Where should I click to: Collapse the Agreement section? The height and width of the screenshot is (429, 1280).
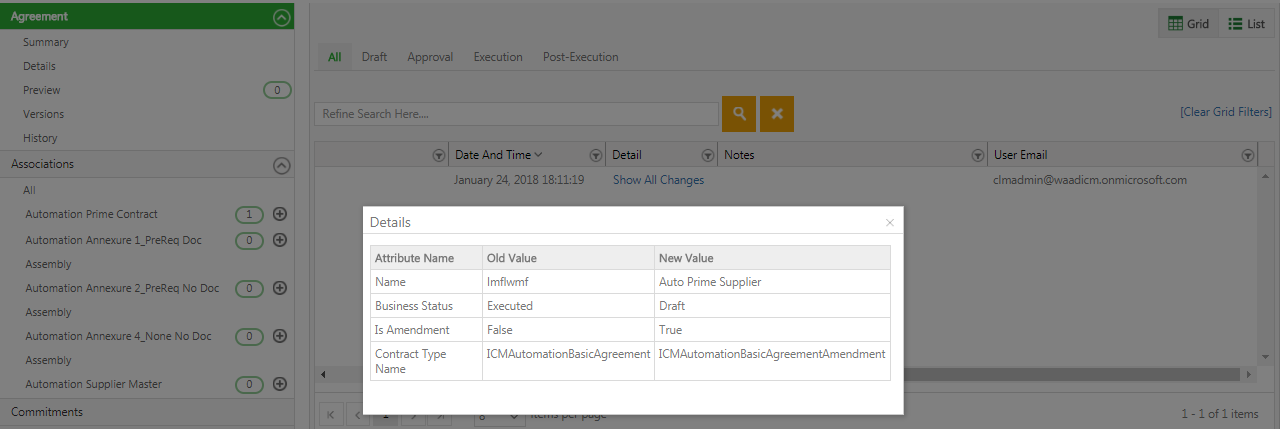[x=281, y=17]
